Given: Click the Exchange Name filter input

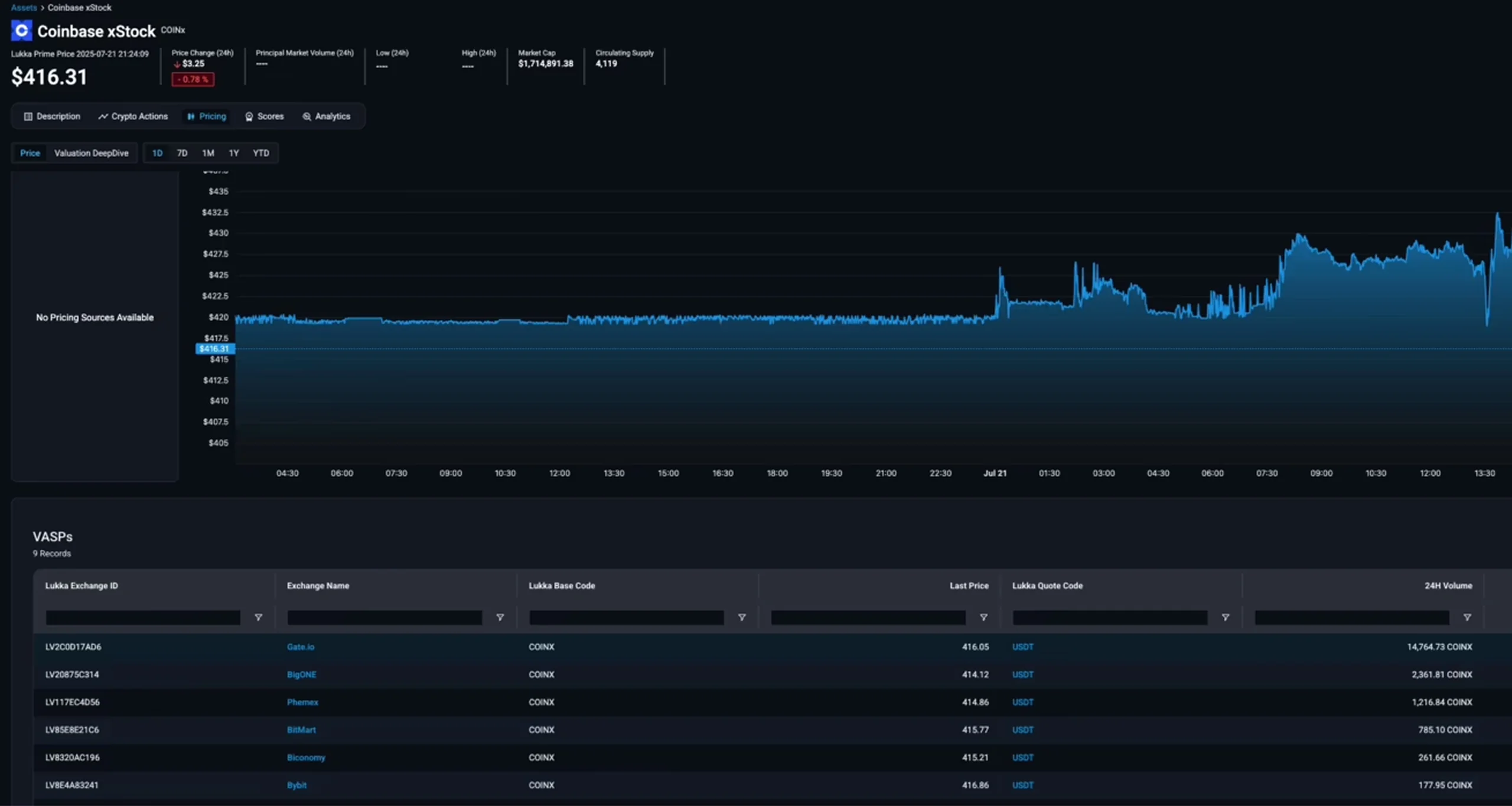Looking at the screenshot, I should [x=384, y=618].
